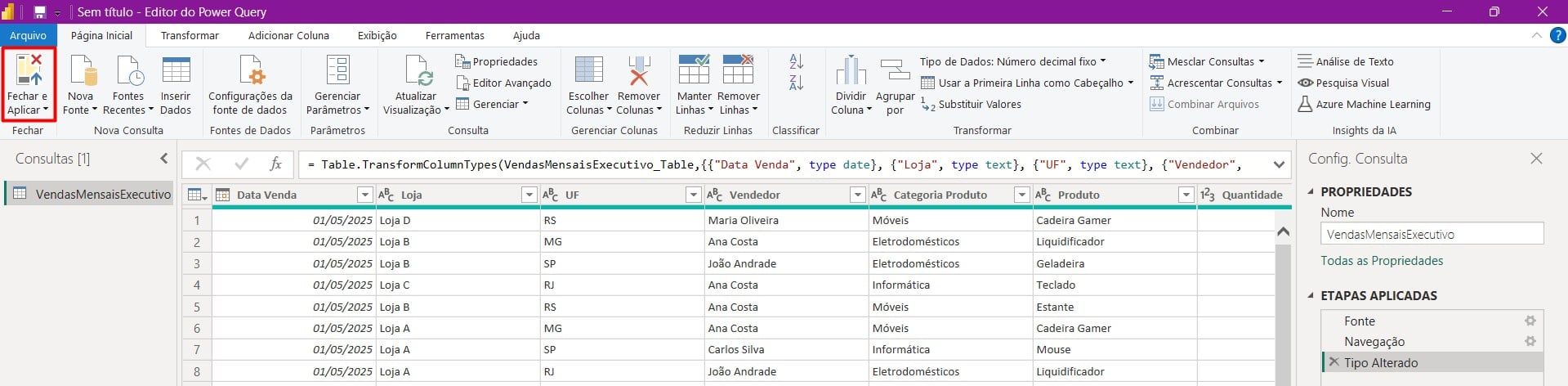The width and height of the screenshot is (1568, 386).
Task: Open Vendedor column filter dropdown
Action: (858, 195)
